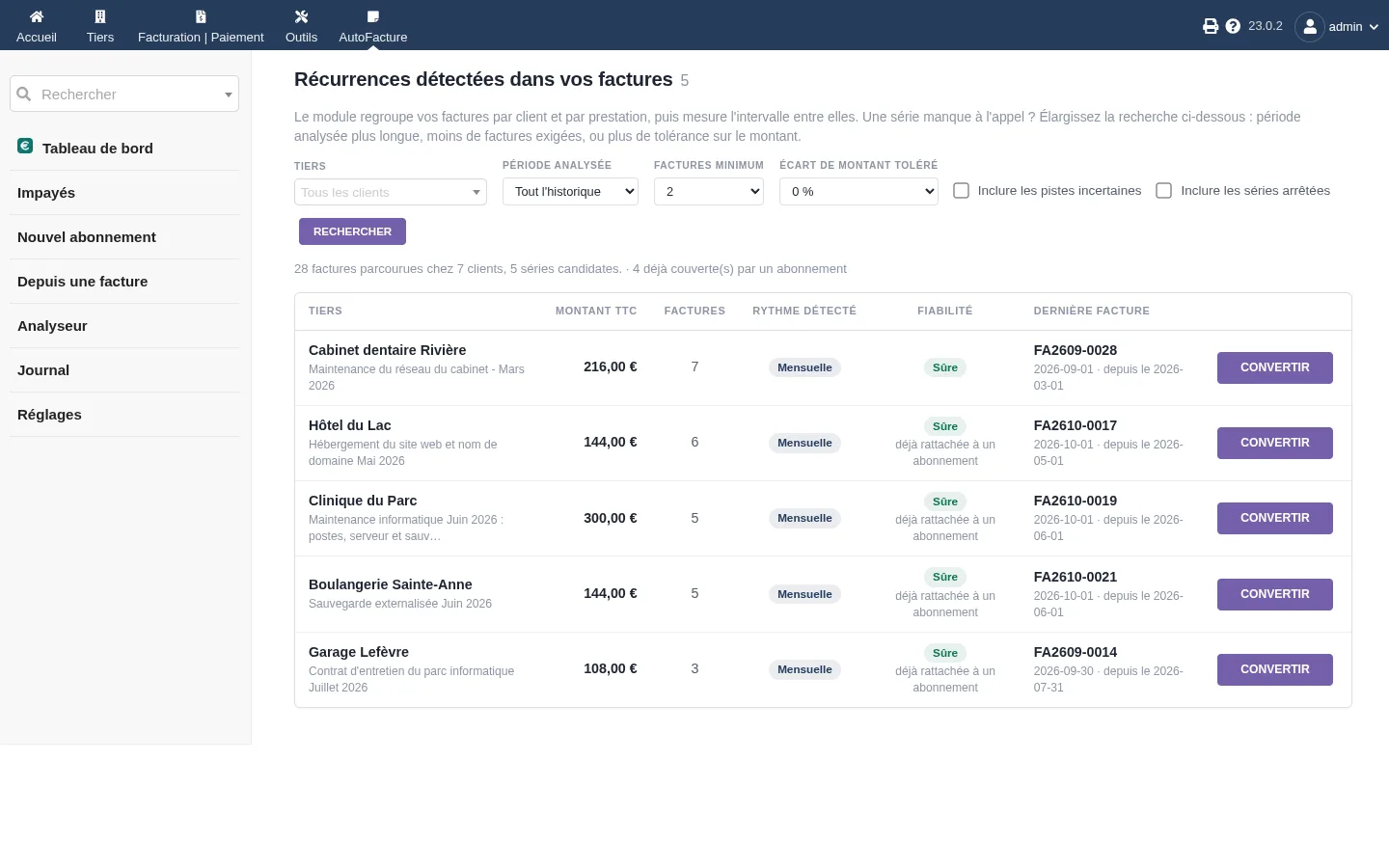Open the Période analysée dropdown

pos(570,192)
